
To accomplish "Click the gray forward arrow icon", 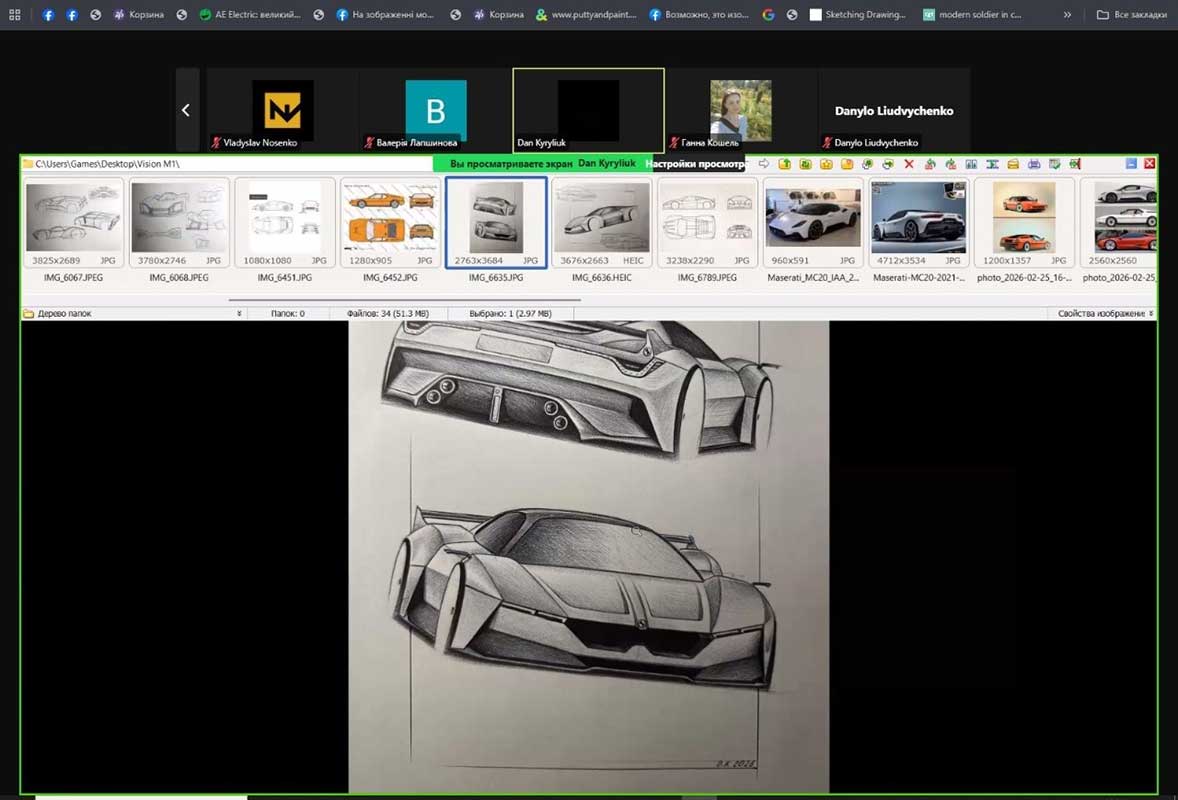I will pos(764,164).
